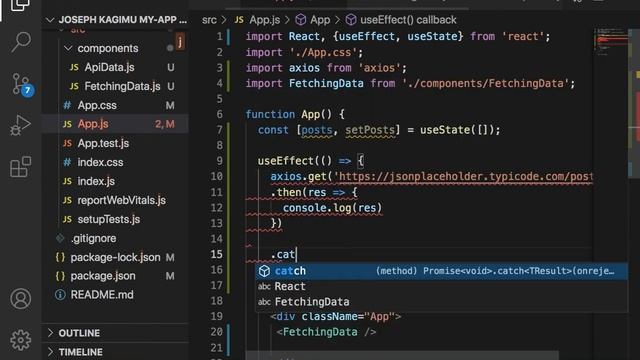Click './components/FetchingData' import path on line 4

coord(485,84)
